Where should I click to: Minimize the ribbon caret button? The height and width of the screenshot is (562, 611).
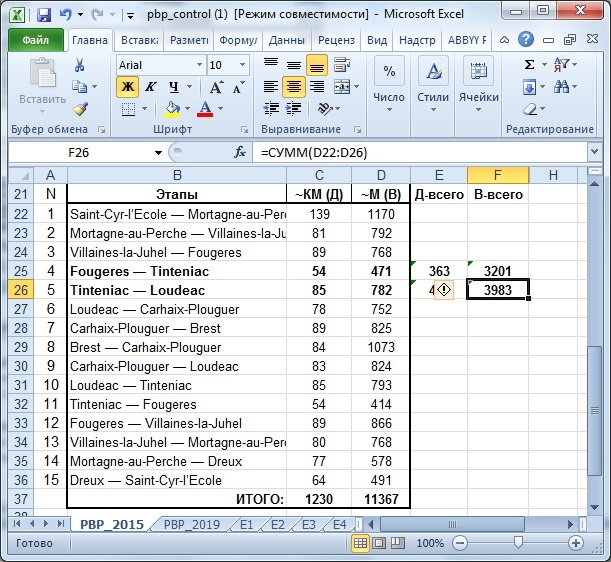tap(504, 40)
